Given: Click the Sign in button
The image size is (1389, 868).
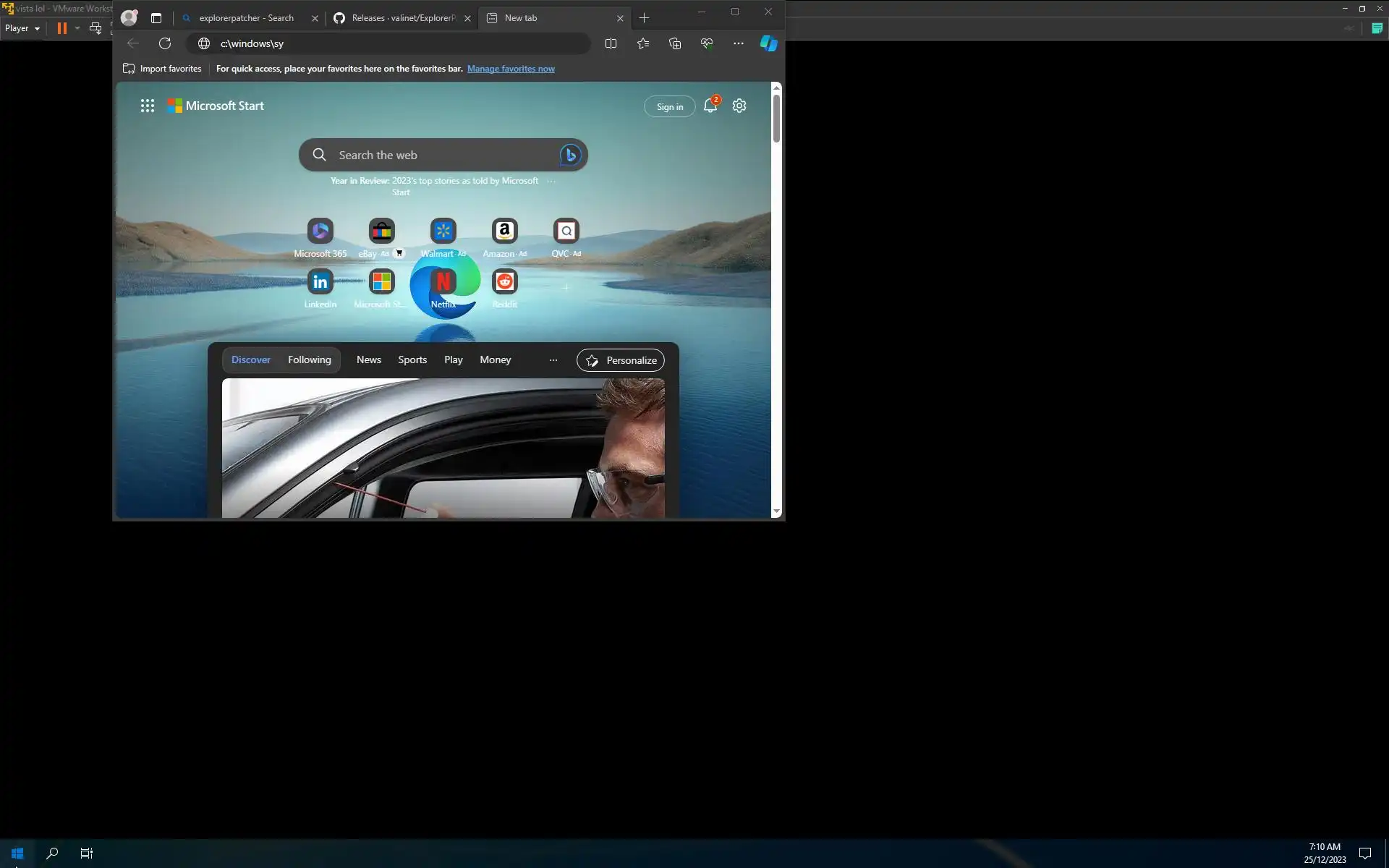Looking at the screenshot, I should [669, 107].
